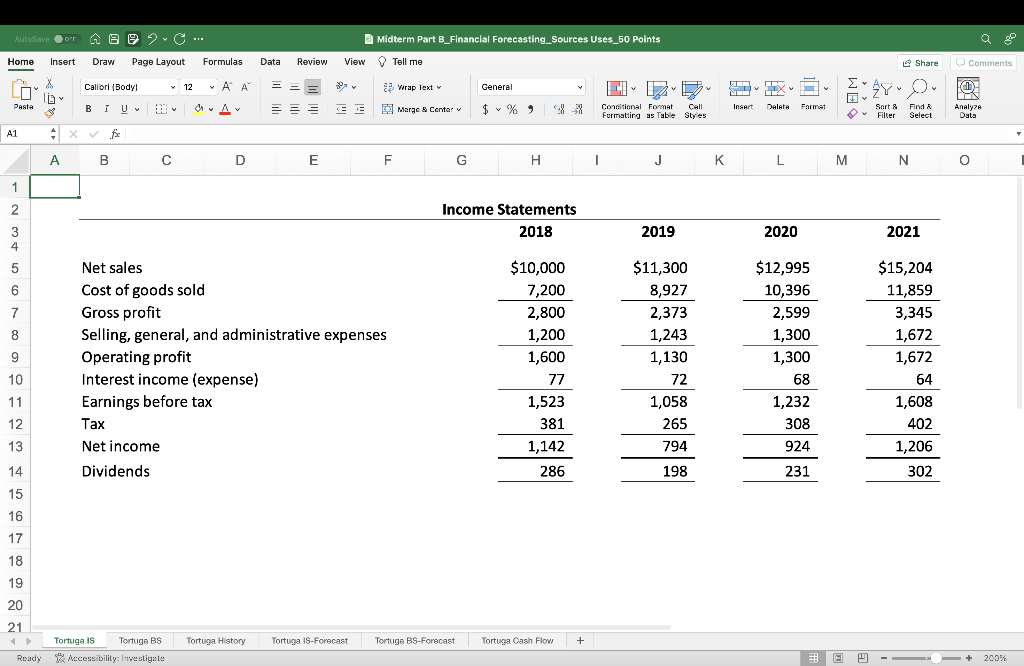
Task: Click the Analyze Data icon
Action: click(967, 88)
